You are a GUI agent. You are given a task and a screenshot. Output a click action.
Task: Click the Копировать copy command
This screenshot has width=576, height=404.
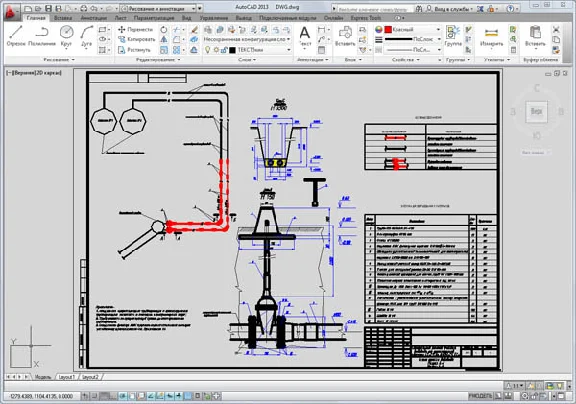click(136, 39)
